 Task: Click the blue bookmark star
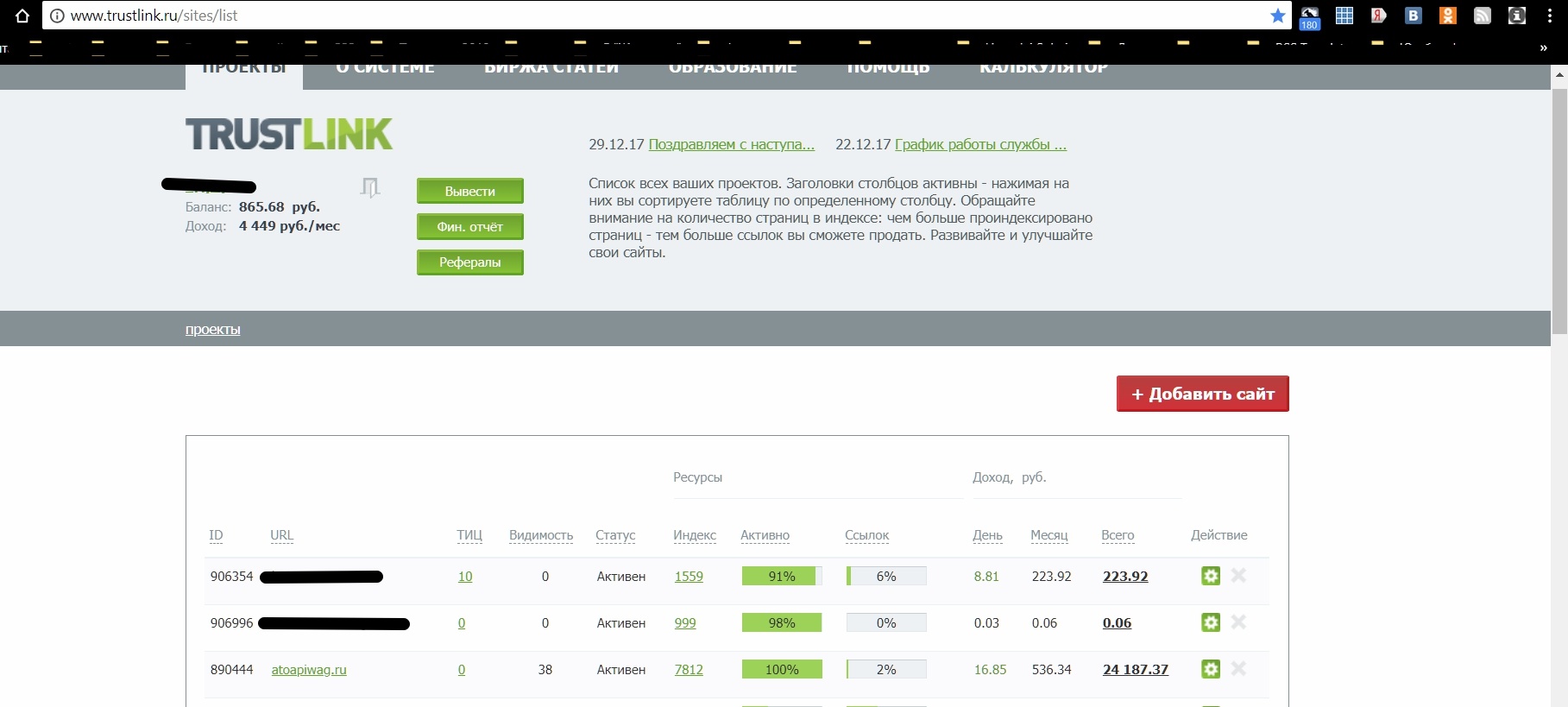tap(1278, 16)
